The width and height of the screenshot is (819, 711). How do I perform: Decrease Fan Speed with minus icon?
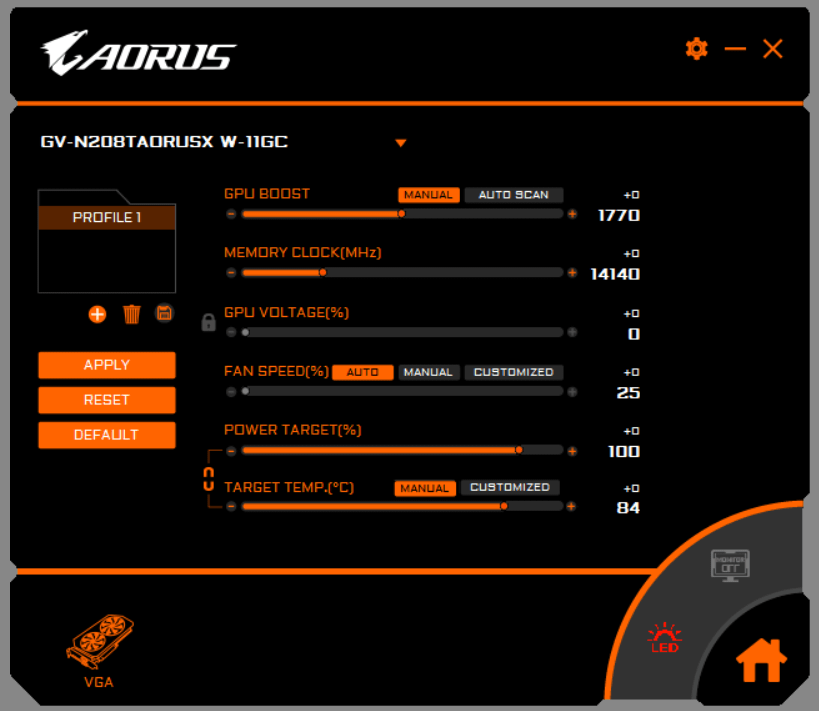[231, 392]
